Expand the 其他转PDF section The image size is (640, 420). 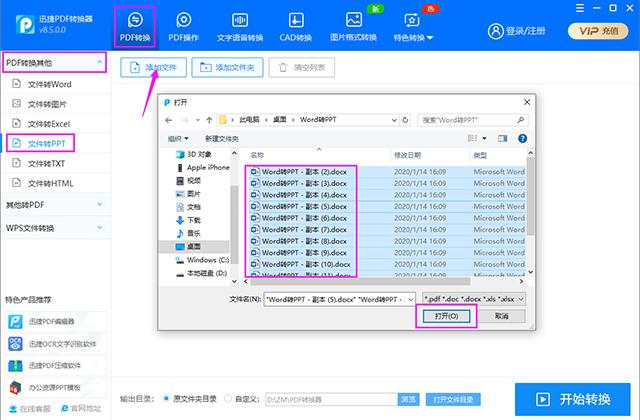click(54, 204)
